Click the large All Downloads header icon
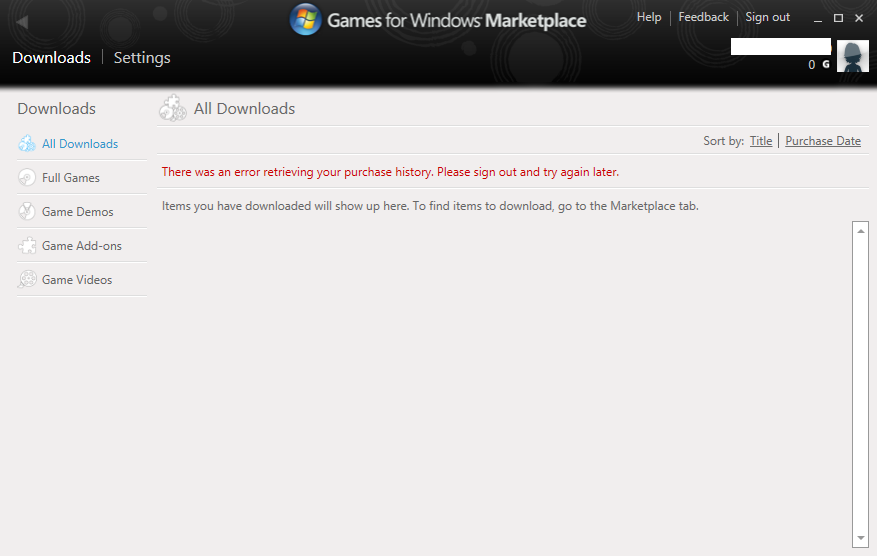Screen dimensions: 877x556 coord(172,109)
